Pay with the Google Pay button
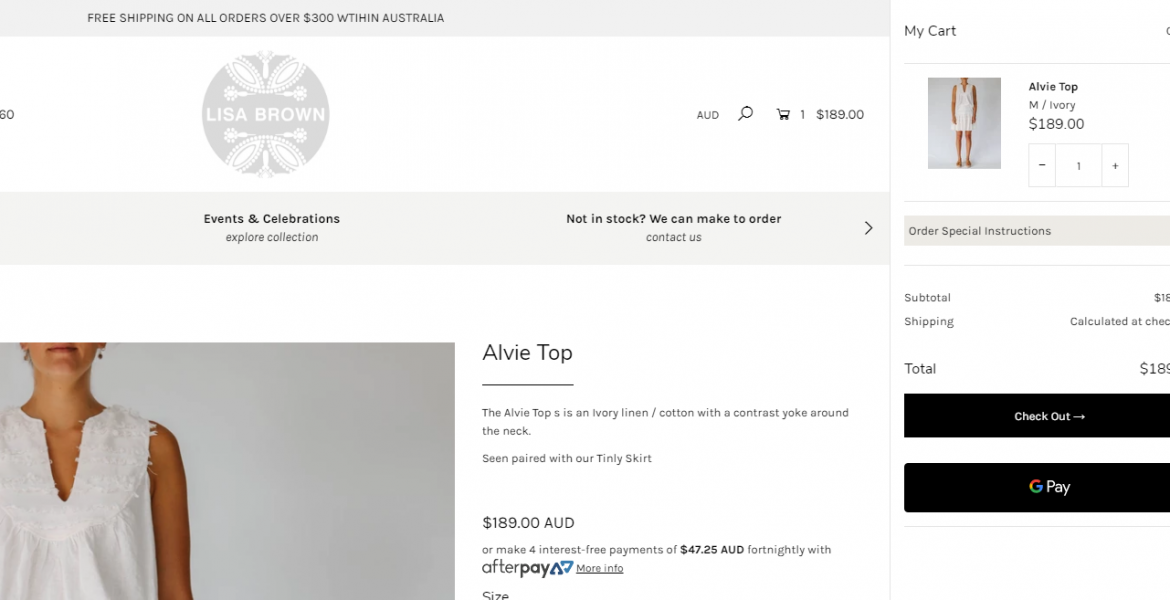This screenshot has height=600, width=1170. point(1037,487)
